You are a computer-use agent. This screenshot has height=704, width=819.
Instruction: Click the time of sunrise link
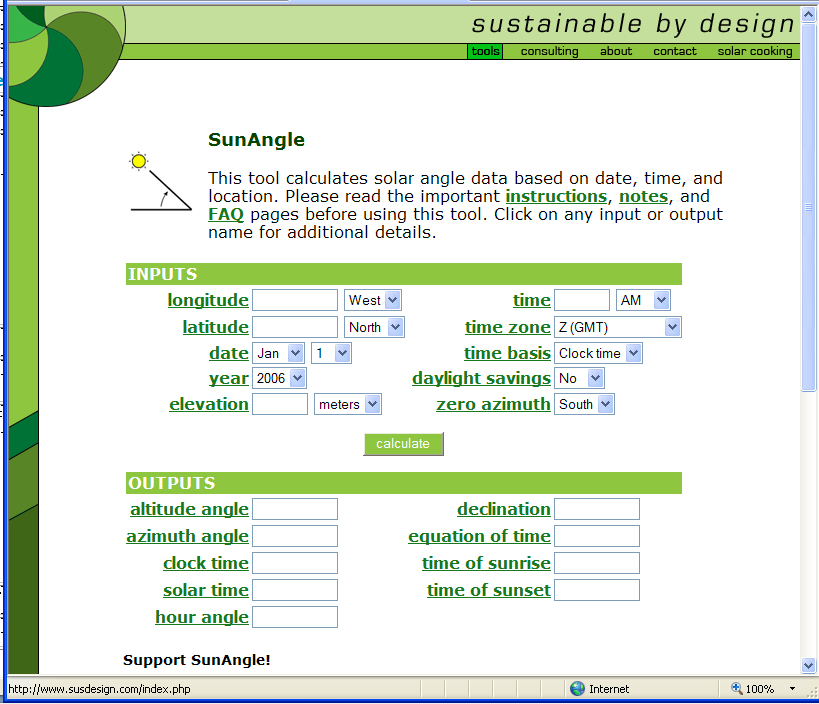tap(486, 563)
